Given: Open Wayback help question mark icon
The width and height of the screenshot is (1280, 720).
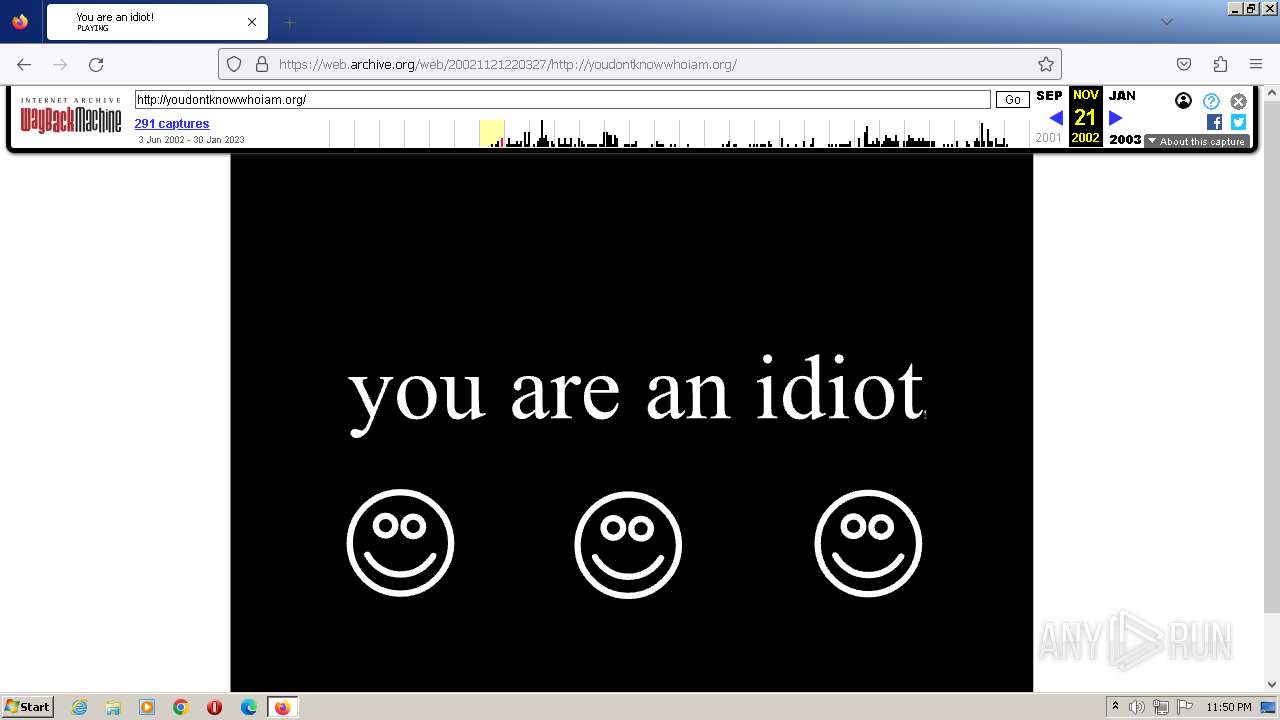Looking at the screenshot, I should click(x=1211, y=101).
